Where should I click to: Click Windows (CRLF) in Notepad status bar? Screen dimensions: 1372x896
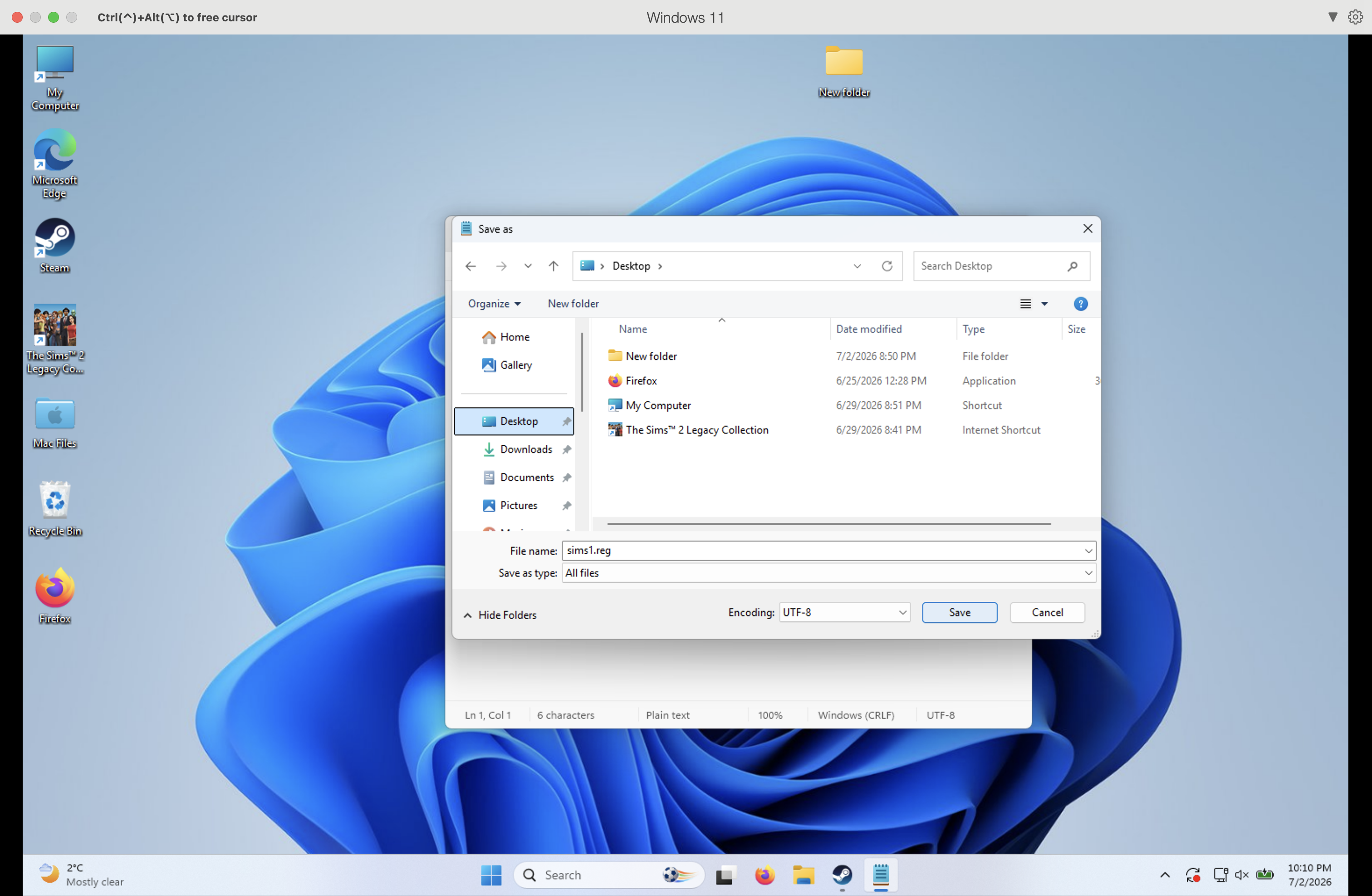click(x=856, y=715)
